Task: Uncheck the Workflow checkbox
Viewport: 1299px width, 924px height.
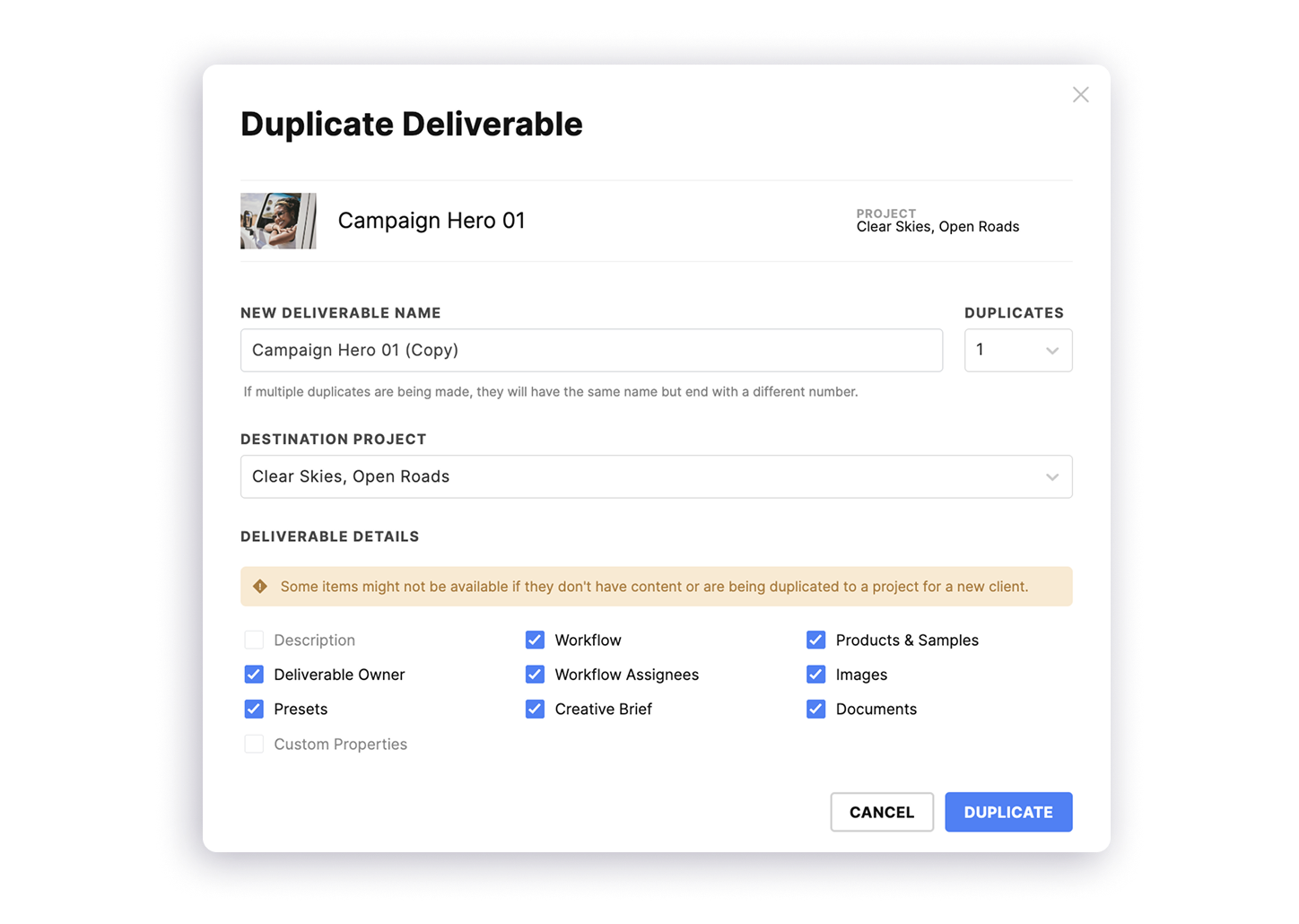Action: click(535, 641)
